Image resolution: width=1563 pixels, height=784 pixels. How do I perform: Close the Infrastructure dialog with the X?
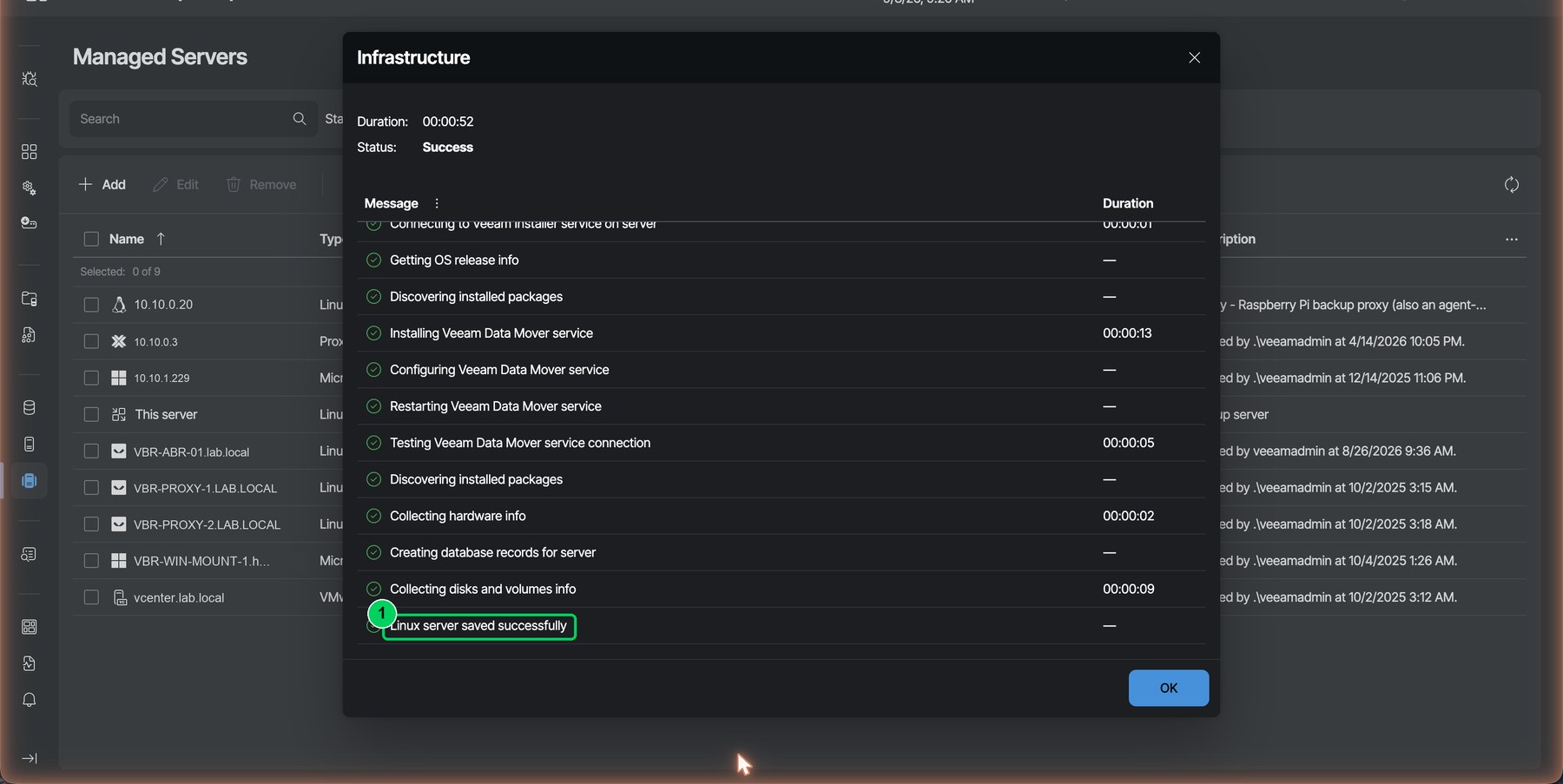[x=1195, y=57]
